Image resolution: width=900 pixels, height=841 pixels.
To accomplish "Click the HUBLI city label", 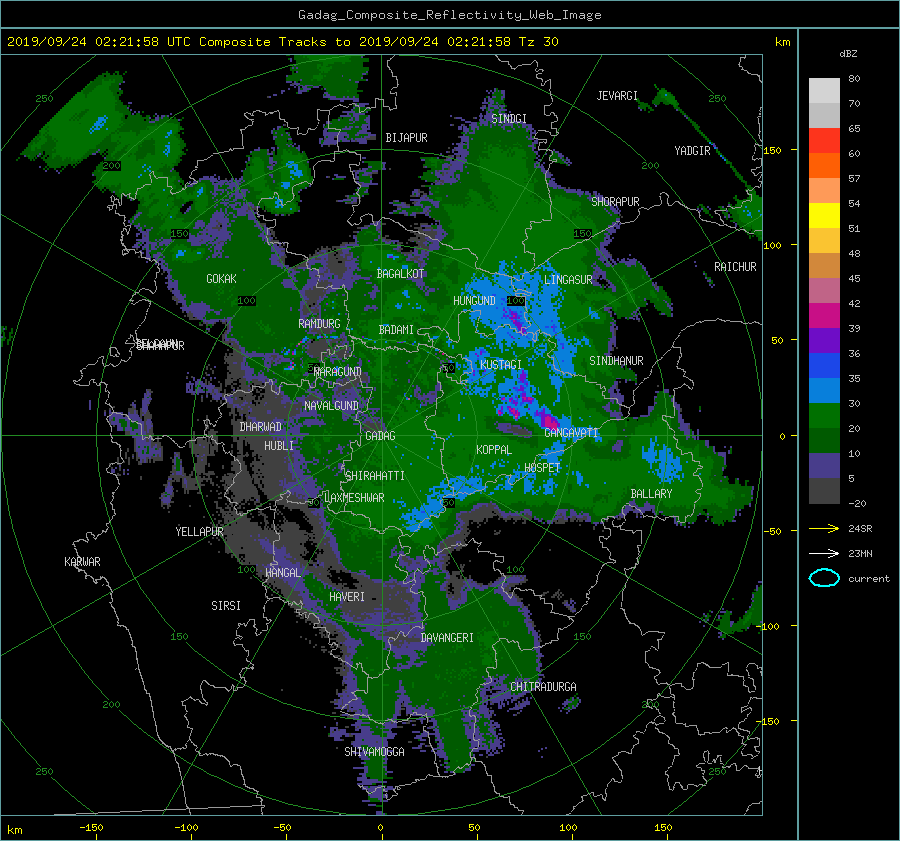I will [x=279, y=445].
